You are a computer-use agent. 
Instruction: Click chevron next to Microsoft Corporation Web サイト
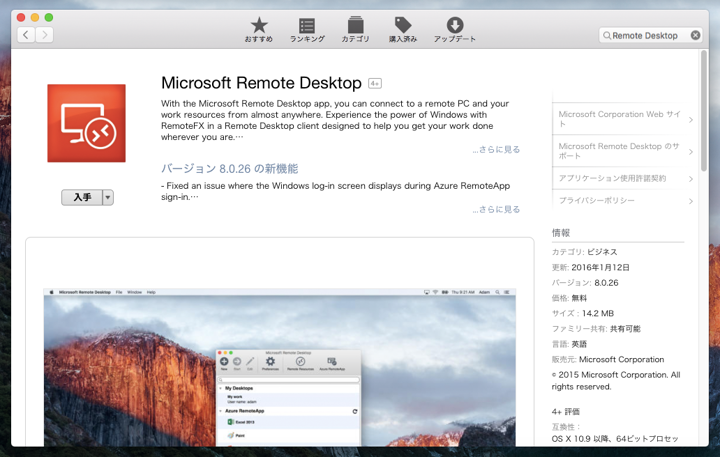coord(691,120)
